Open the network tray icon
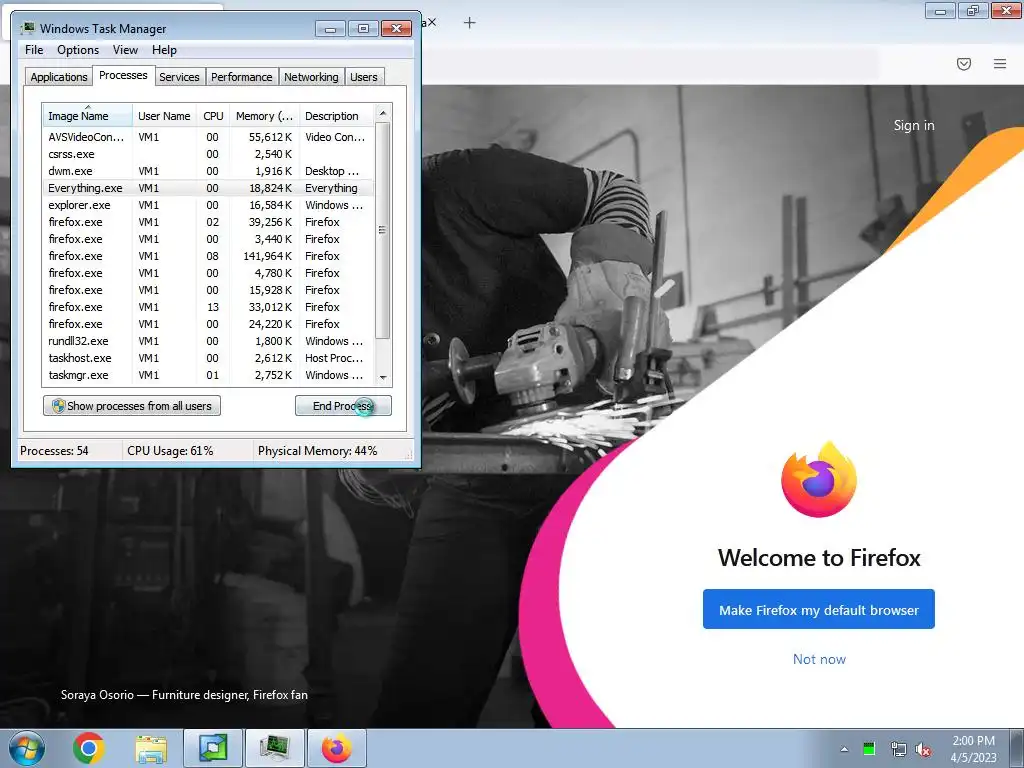Screen dimensions: 1024x768 [898, 749]
